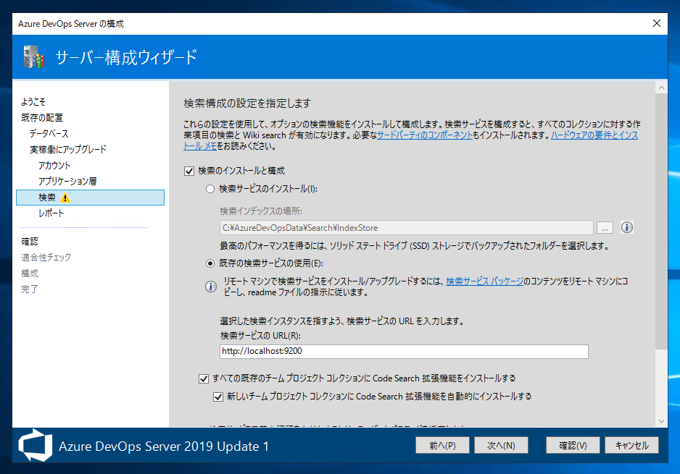Select 検索サービスのインストール radio button

[210, 189]
